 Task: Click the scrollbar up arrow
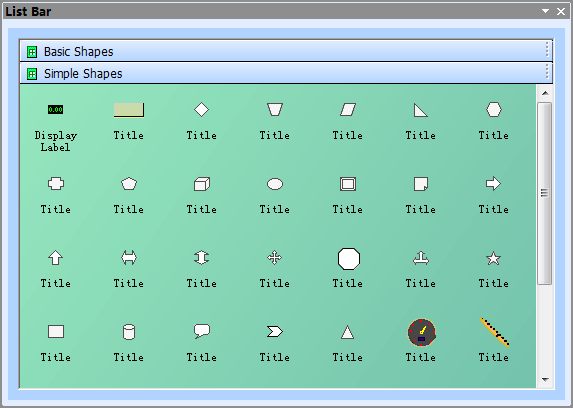click(545, 93)
